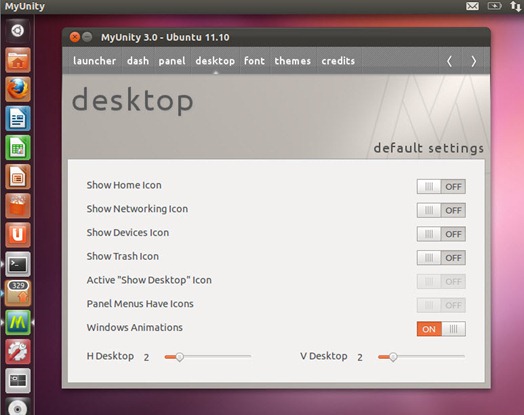Open the Home Folder launcher icon
The image size is (524, 415).
coord(18,60)
